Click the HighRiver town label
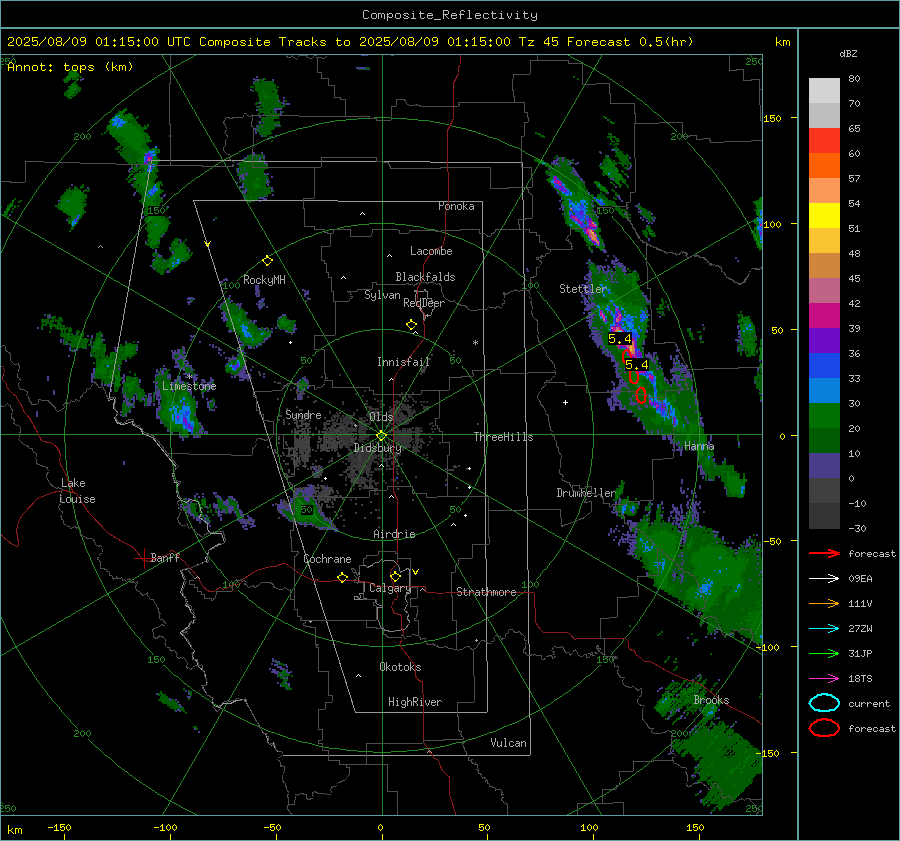Image resolution: width=900 pixels, height=841 pixels. pos(415,702)
